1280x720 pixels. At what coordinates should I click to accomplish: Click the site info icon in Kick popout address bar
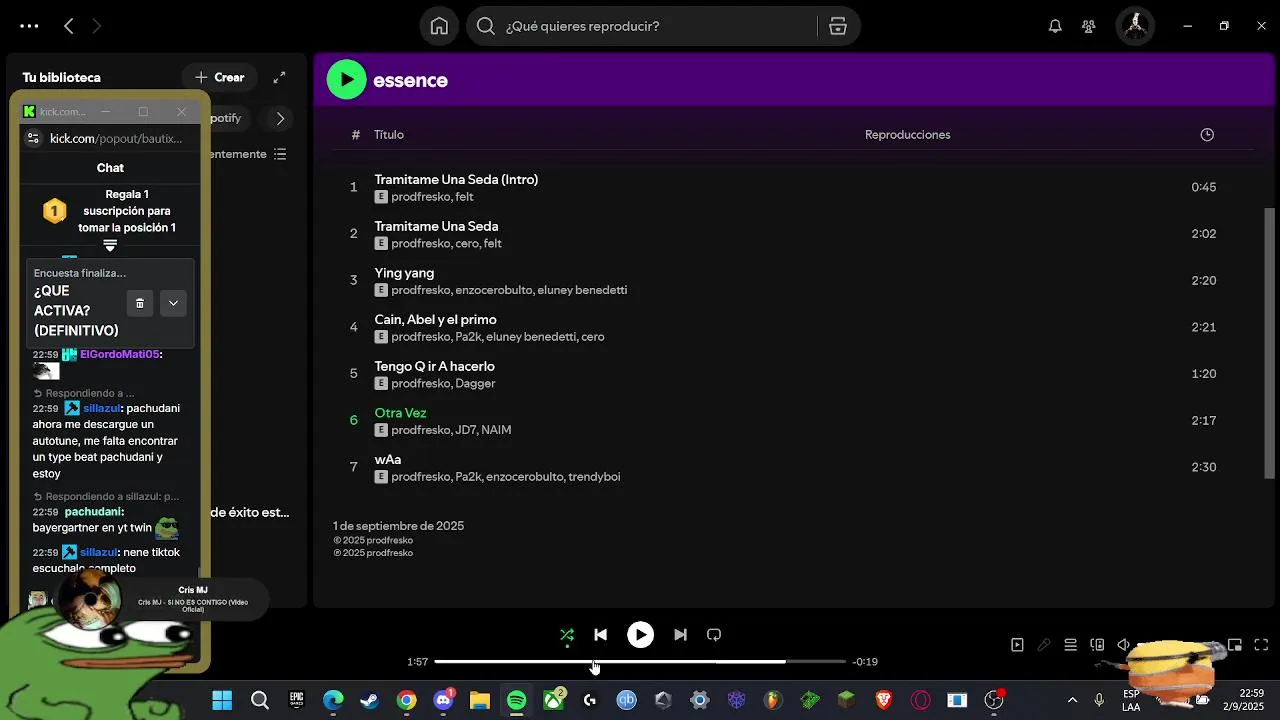point(33,138)
